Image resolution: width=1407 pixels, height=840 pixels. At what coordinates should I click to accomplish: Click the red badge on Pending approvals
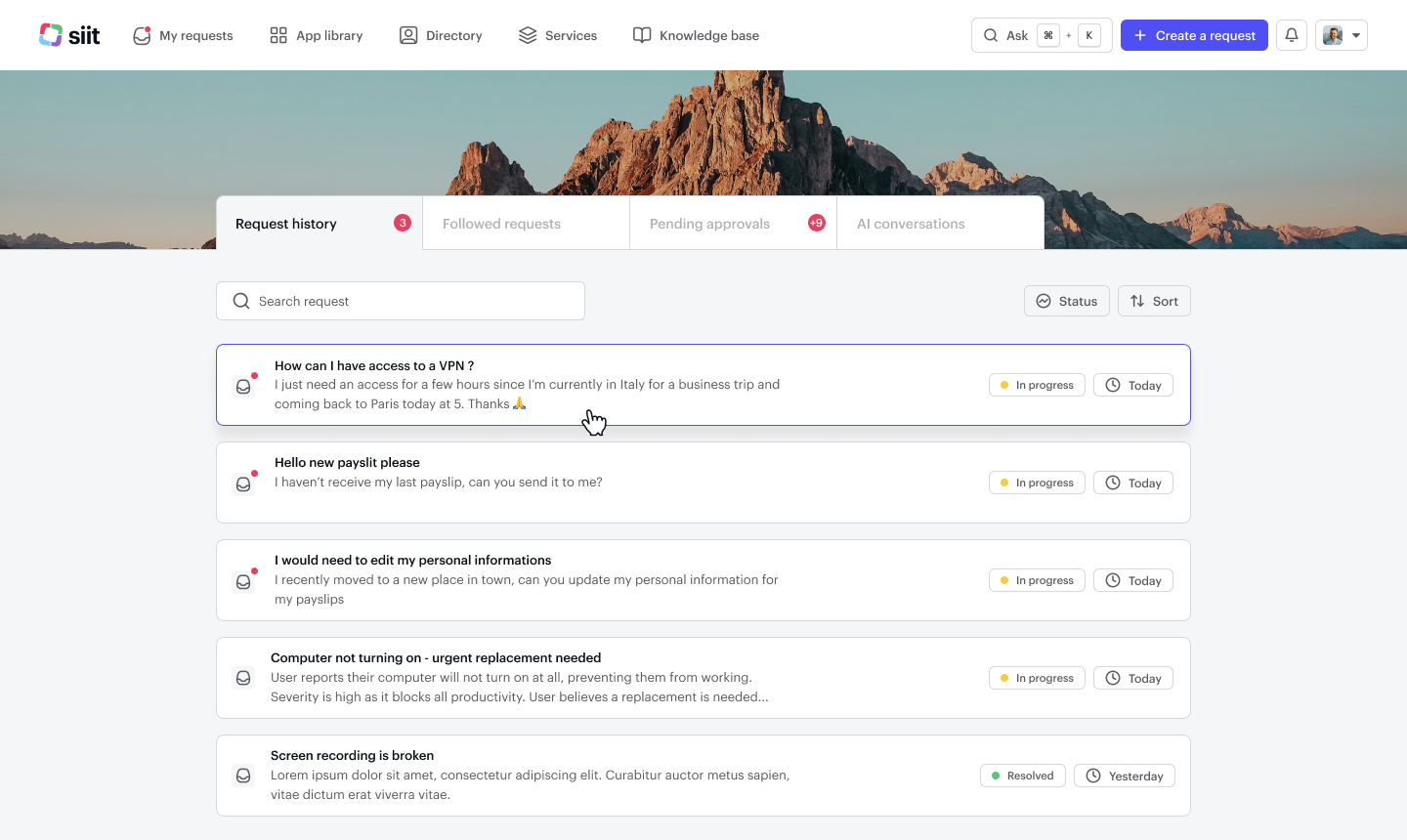coord(816,223)
